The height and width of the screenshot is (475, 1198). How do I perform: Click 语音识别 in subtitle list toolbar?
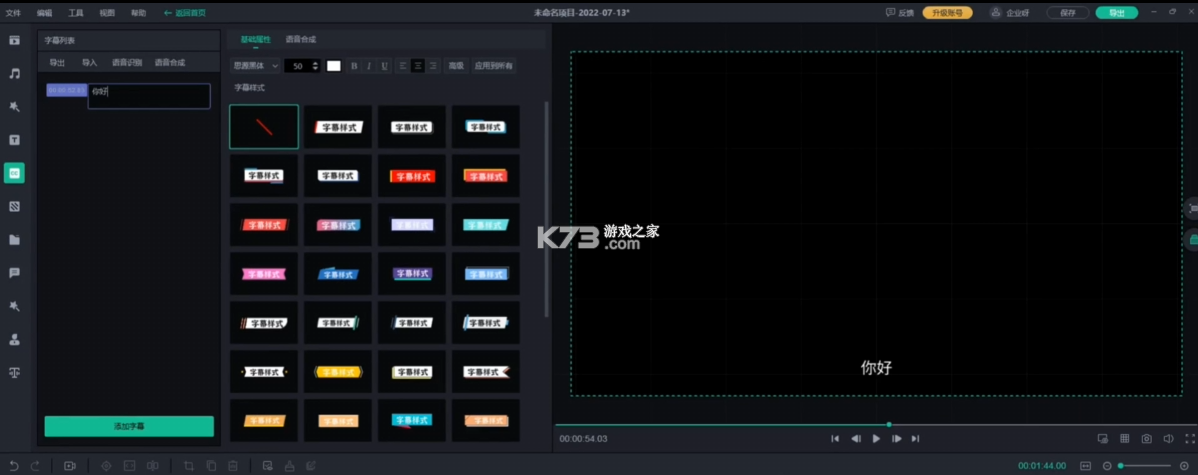pos(127,63)
